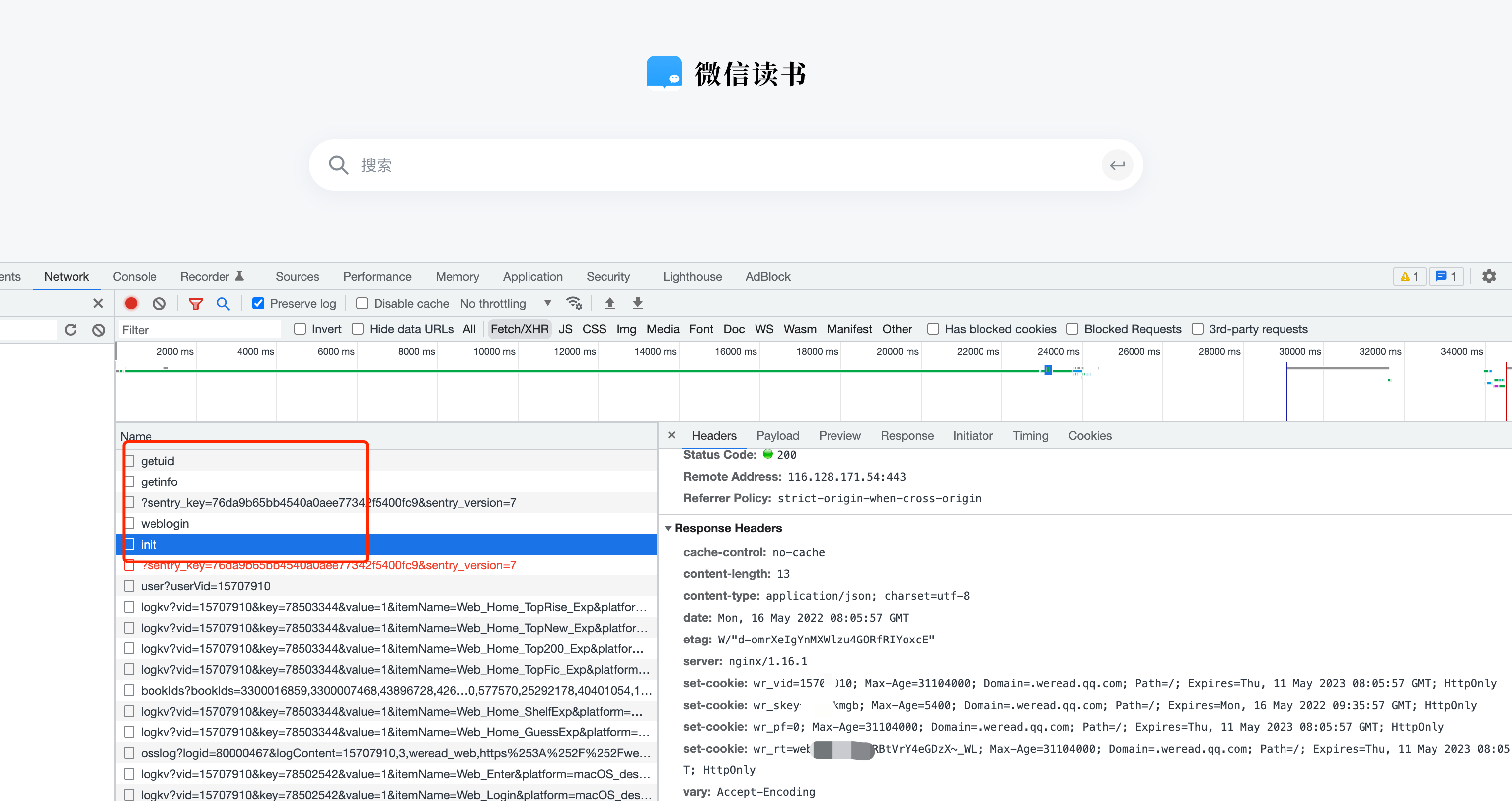The width and height of the screenshot is (1512, 801).
Task: Select the weblogin request
Action: click(x=165, y=523)
